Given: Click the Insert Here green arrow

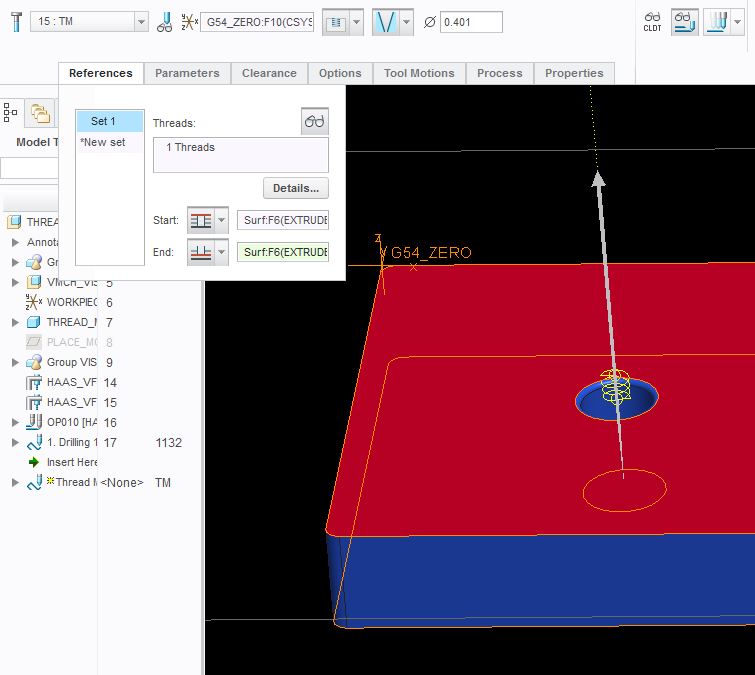Looking at the screenshot, I should [34, 462].
